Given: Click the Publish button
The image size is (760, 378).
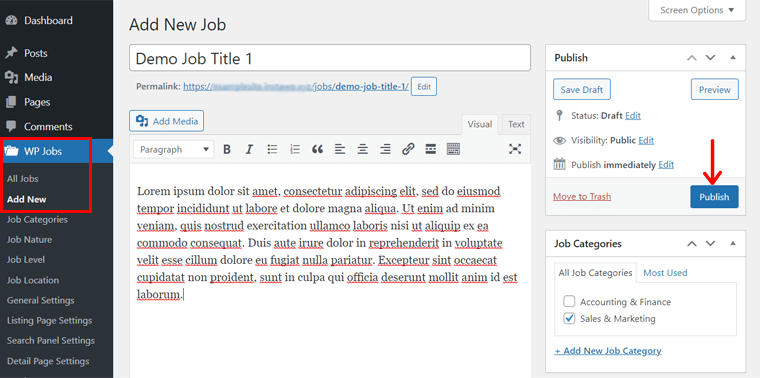Looking at the screenshot, I should point(714,197).
